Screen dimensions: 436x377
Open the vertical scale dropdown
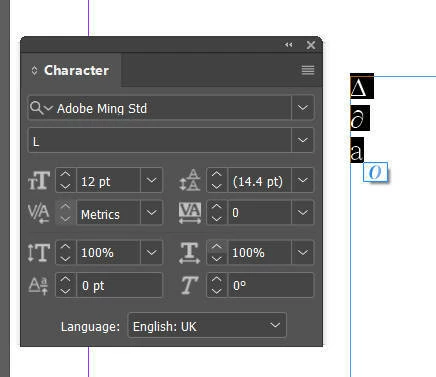click(152, 252)
